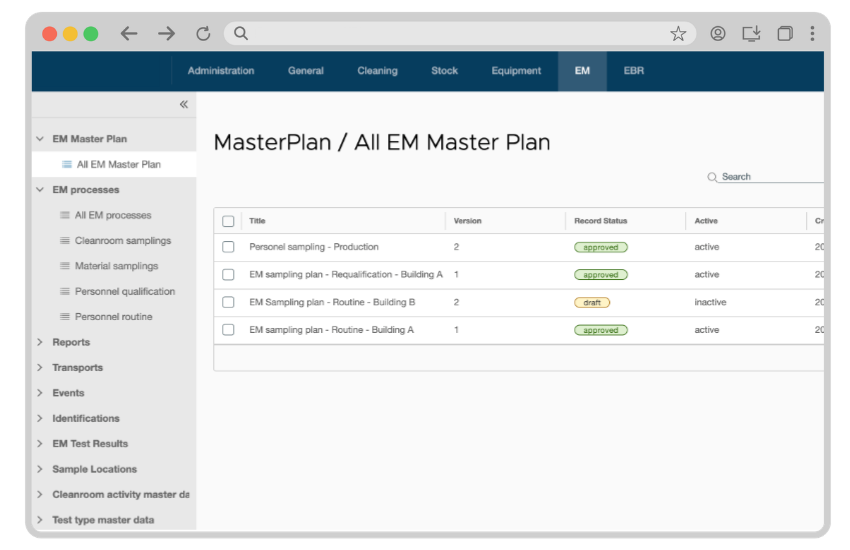This screenshot has width=850, height=550.
Task: Tick the select-all checkbox in table header
Action: click(228, 221)
